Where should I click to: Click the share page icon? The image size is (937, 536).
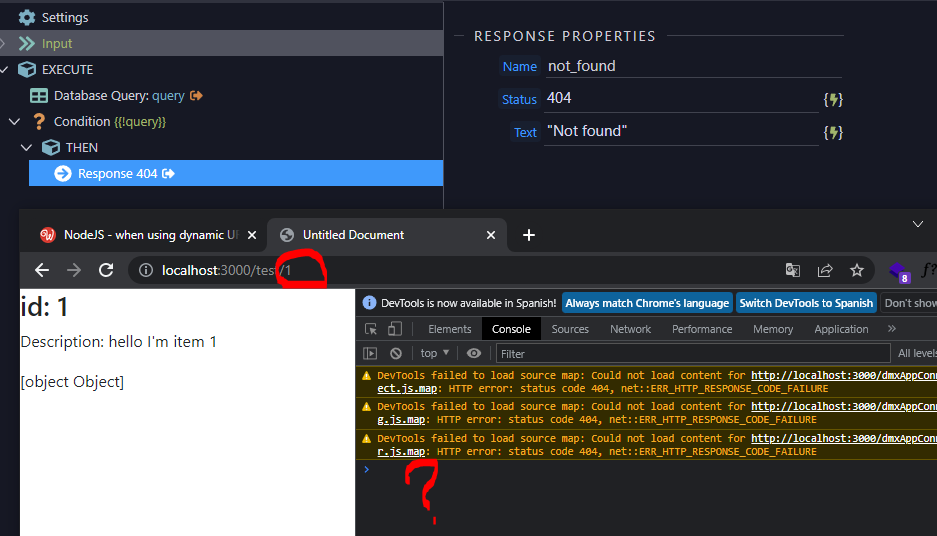(825, 270)
